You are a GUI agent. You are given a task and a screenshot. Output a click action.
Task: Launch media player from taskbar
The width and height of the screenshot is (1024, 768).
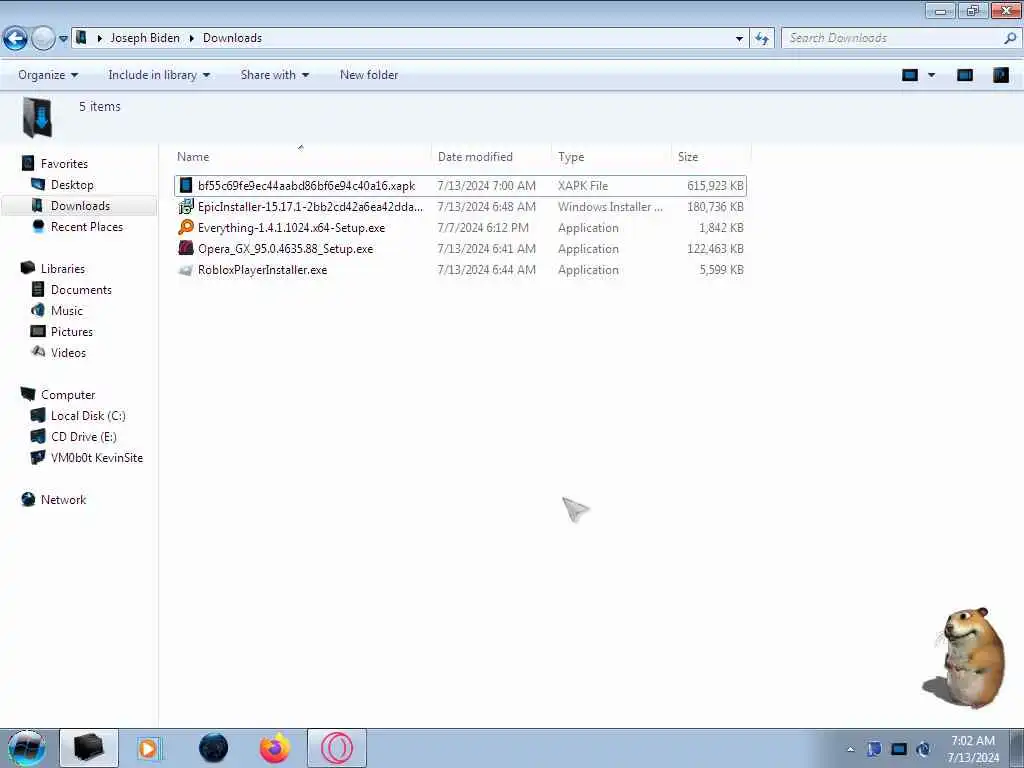148,748
